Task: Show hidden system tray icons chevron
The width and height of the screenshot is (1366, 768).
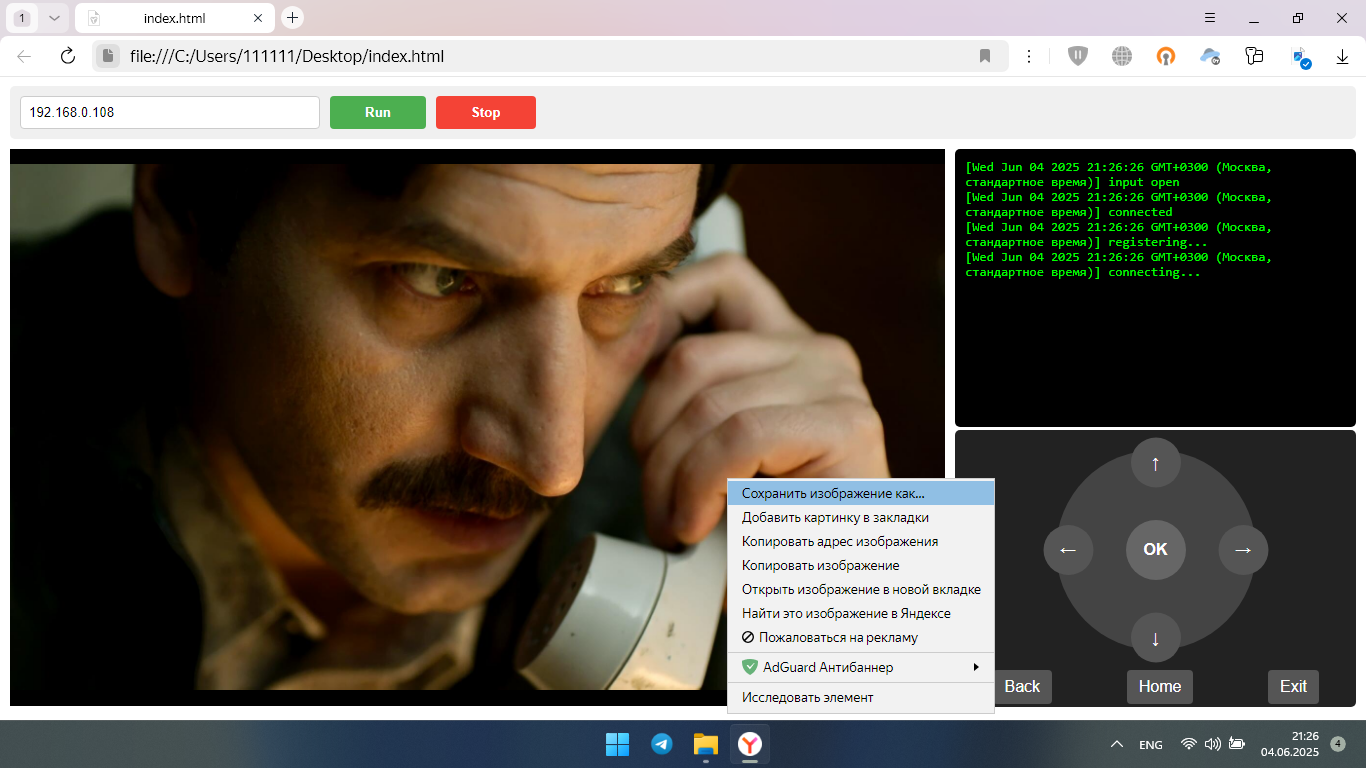Action: [1117, 744]
